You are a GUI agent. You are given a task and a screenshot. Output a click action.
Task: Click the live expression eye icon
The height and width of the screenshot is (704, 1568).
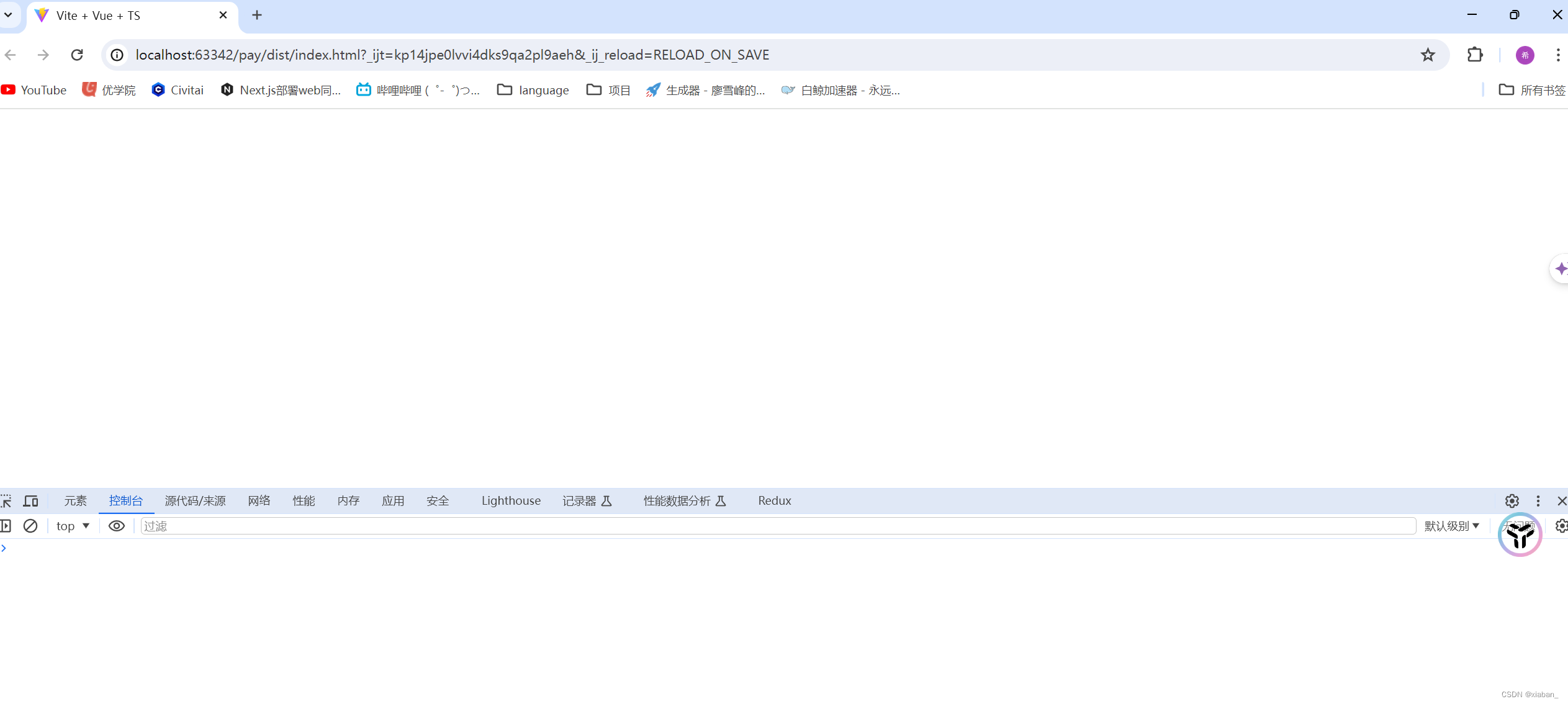coord(117,526)
